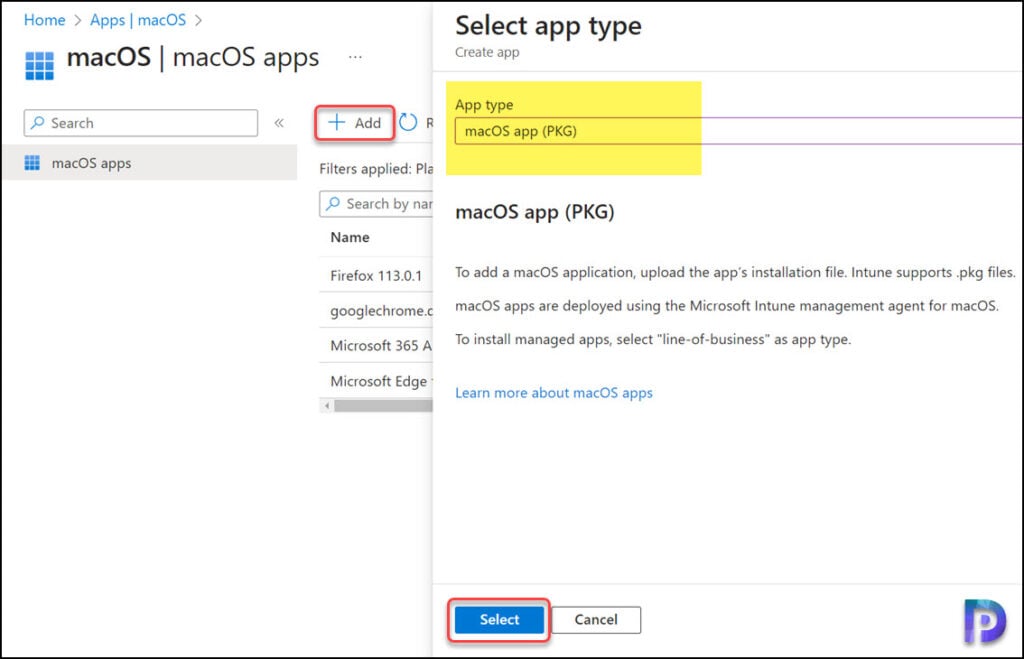Click the Search by name field
1024x659 pixels.
pos(376,204)
